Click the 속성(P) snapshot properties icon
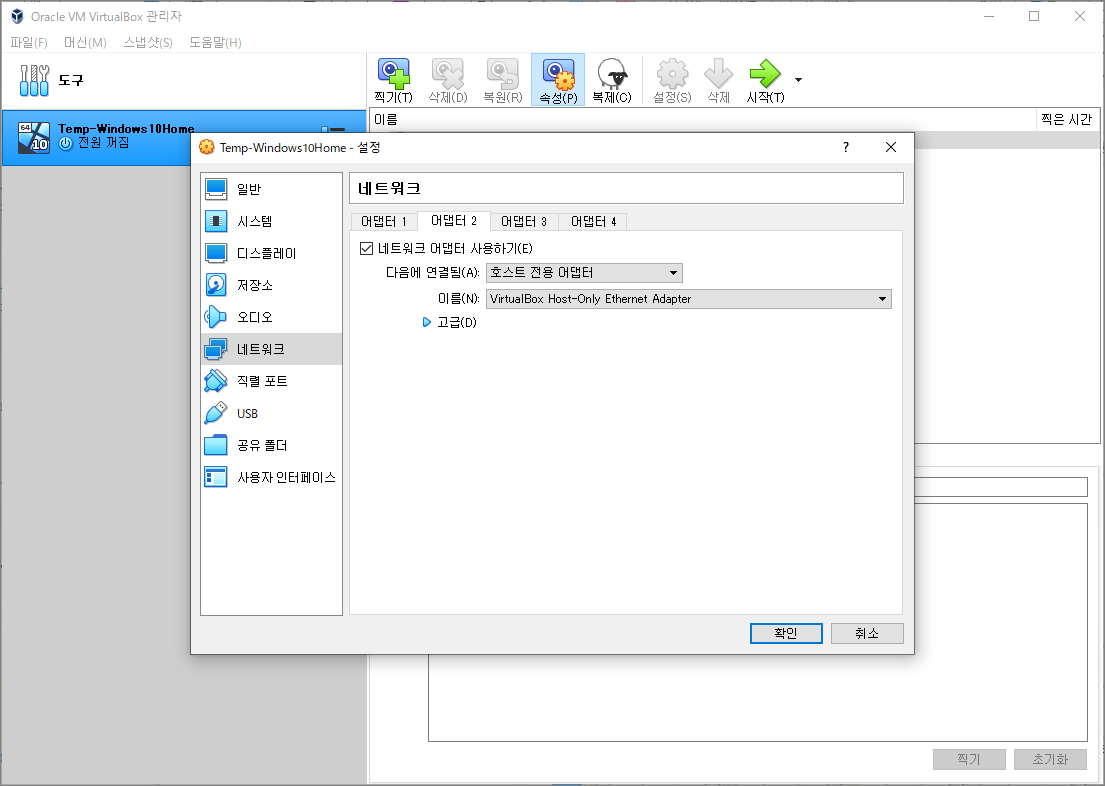Viewport: 1105px width, 786px height. click(558, 80)
